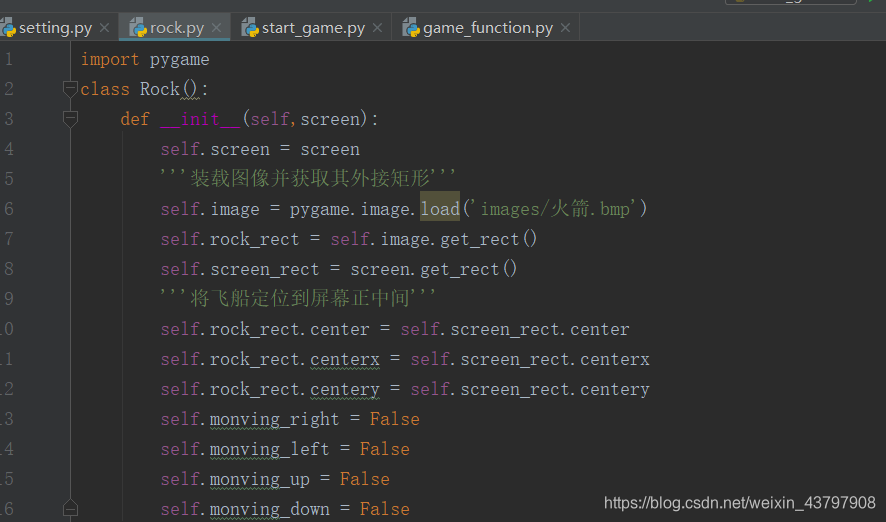886x522 pixels.
Task: Click line number 9 in the gutter
Action: point(8,298)
